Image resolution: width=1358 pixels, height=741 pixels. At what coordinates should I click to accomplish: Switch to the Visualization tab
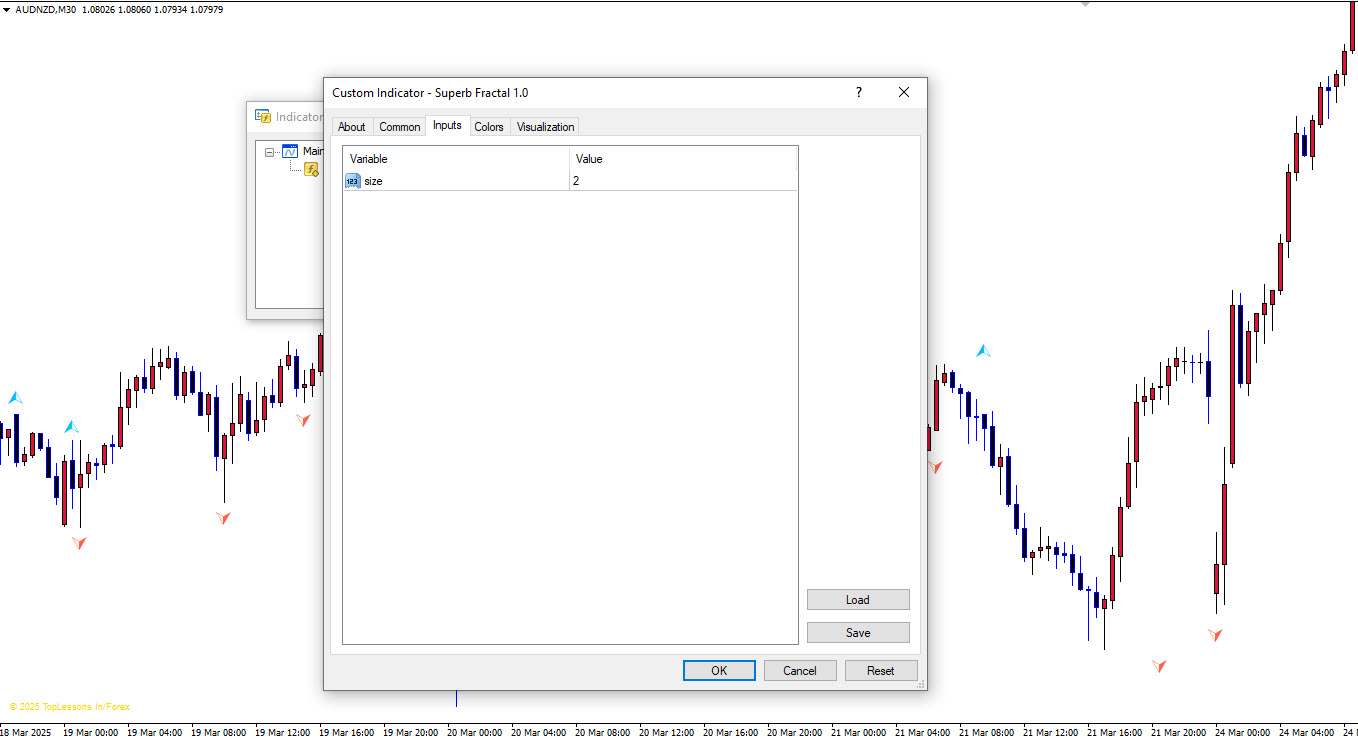tap(545, 127)
